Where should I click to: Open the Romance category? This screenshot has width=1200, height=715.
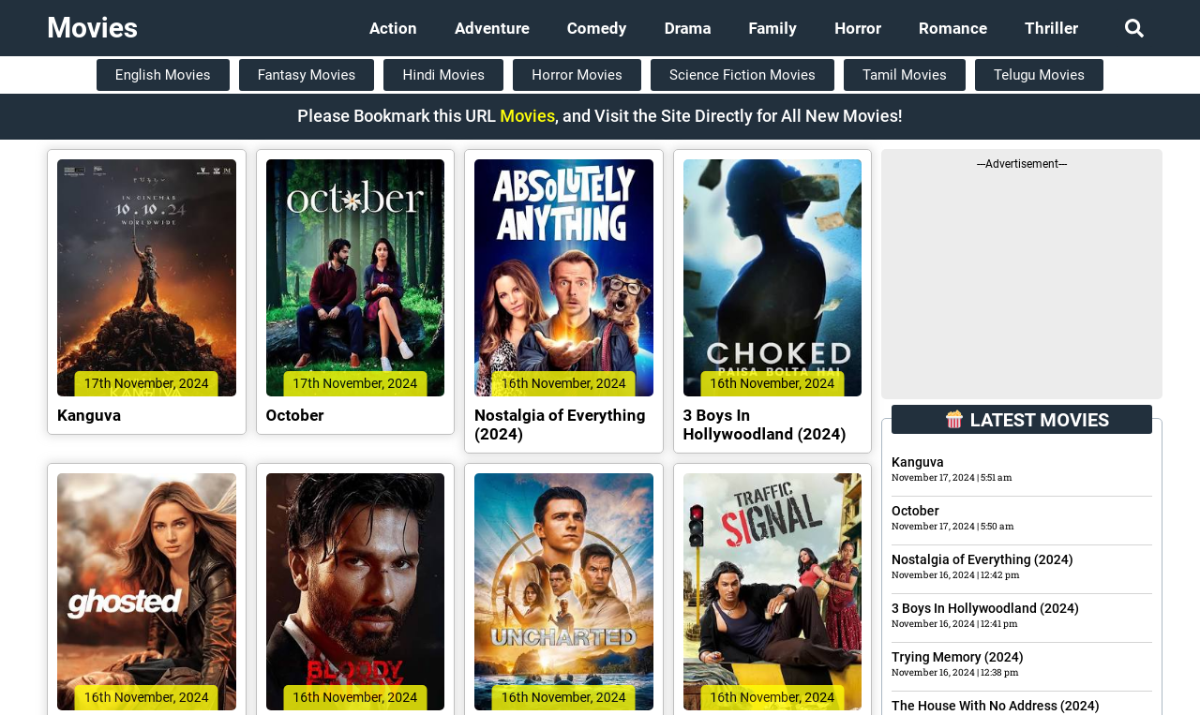pyautogui.click(x=952, y=28)
